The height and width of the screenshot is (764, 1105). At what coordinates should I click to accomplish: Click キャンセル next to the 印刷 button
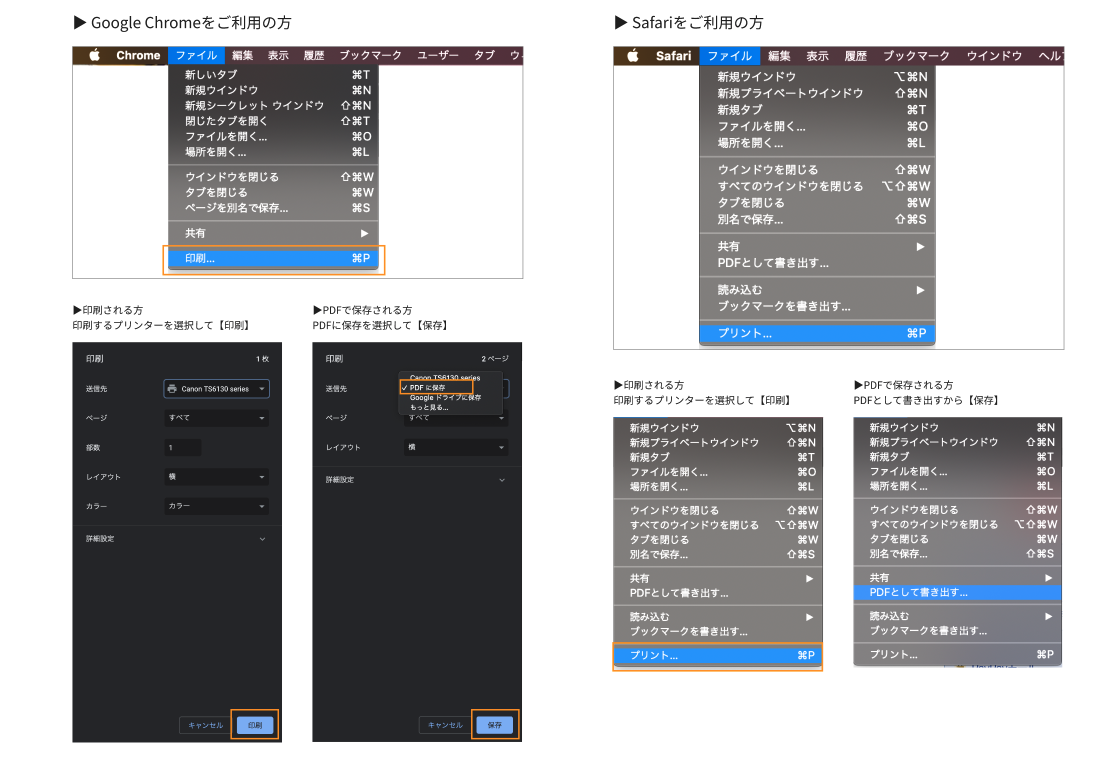(206, 725)
